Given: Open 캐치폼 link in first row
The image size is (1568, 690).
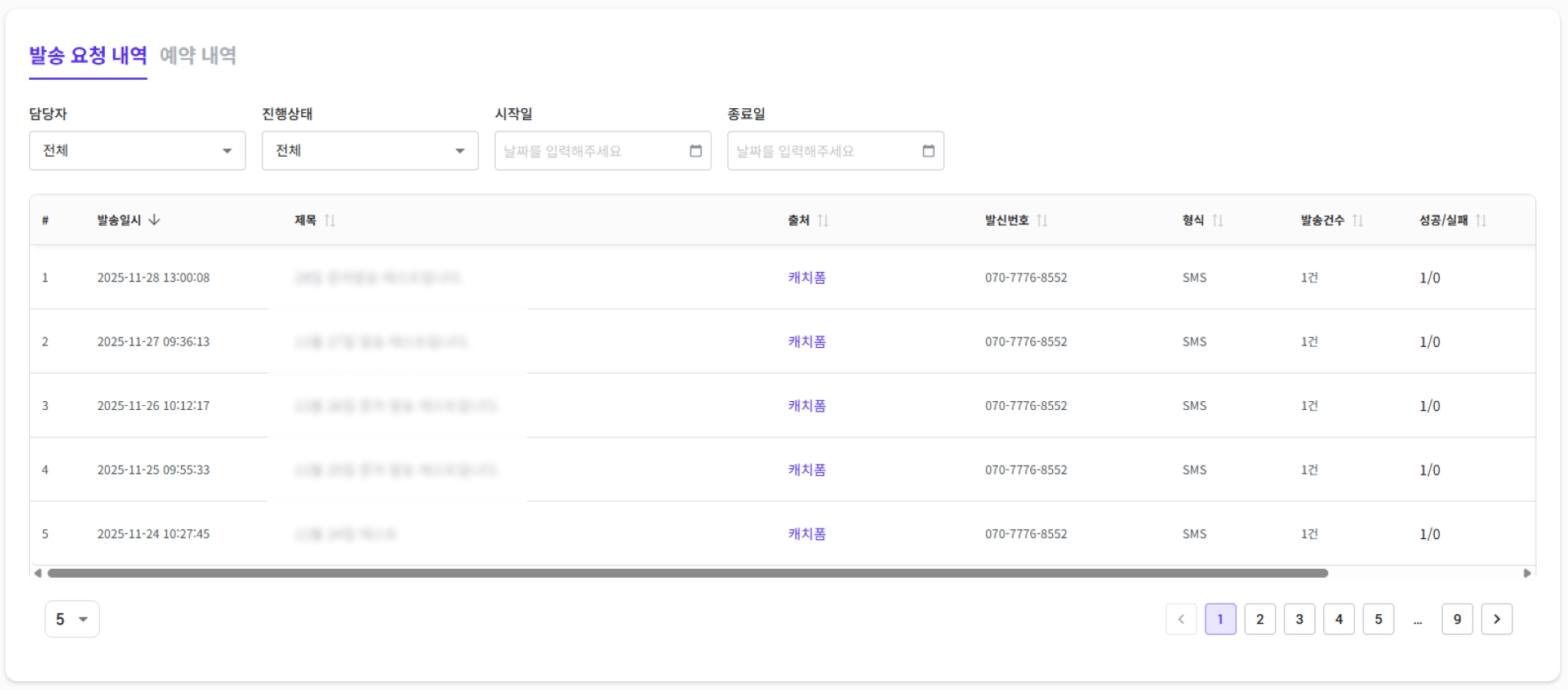Looking at the screenshot, I should [x=807, y=278].
